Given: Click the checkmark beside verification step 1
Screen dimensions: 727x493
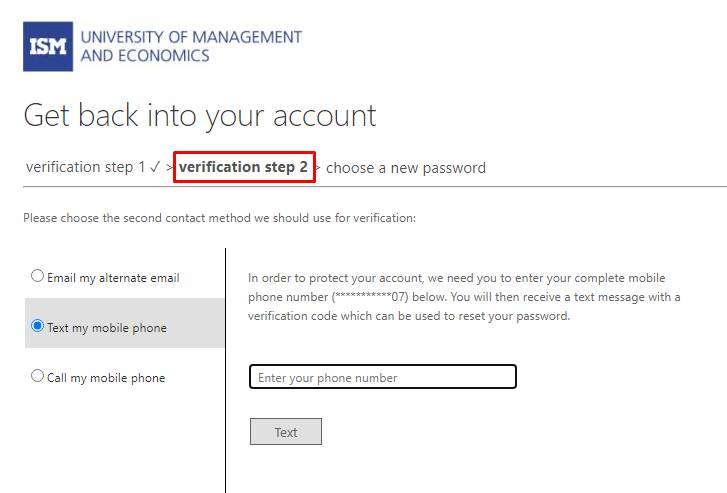Looking at the screenshot, I should [x=155, y=166].
